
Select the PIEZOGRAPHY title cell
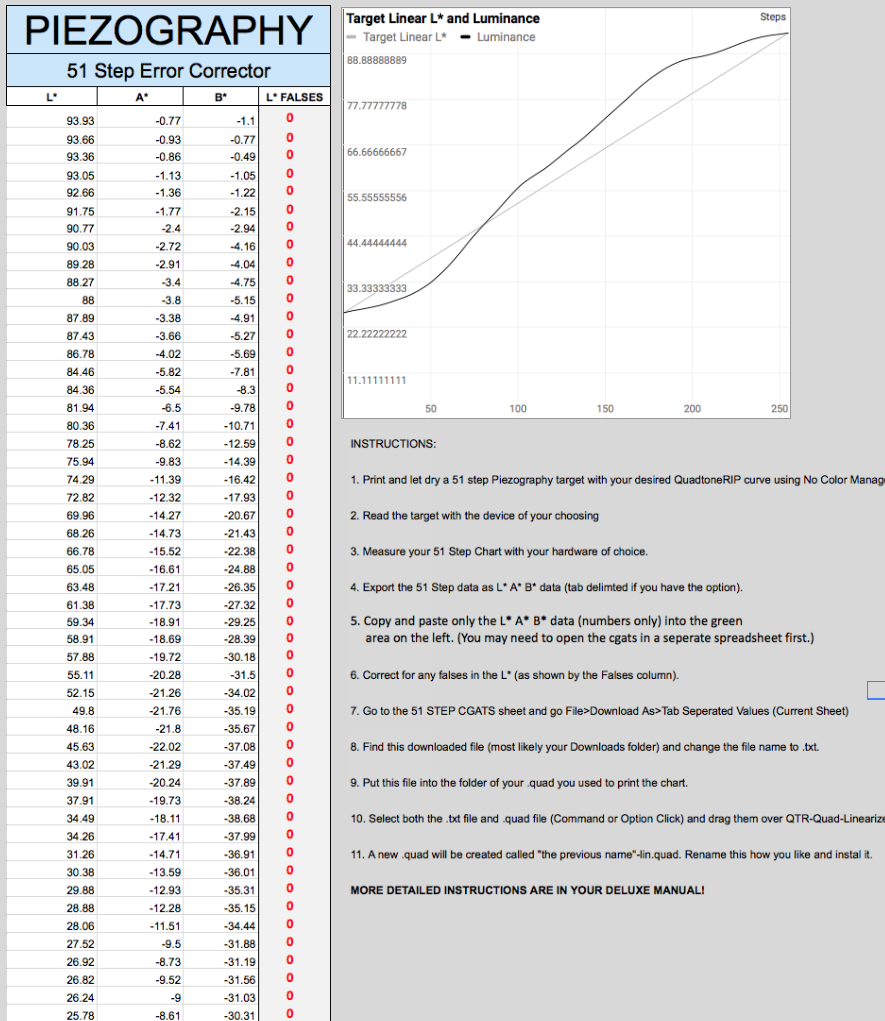click(x=169, y=30)
